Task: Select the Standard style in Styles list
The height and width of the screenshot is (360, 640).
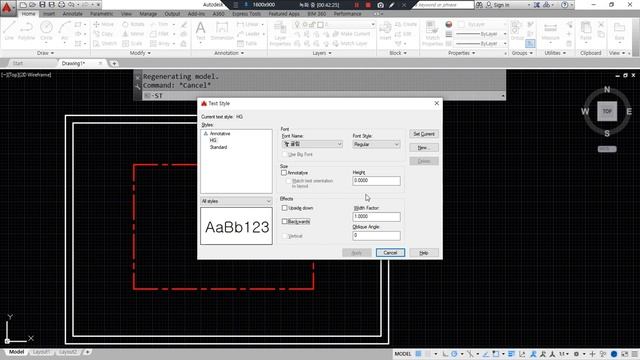Action: pos(218,147)
